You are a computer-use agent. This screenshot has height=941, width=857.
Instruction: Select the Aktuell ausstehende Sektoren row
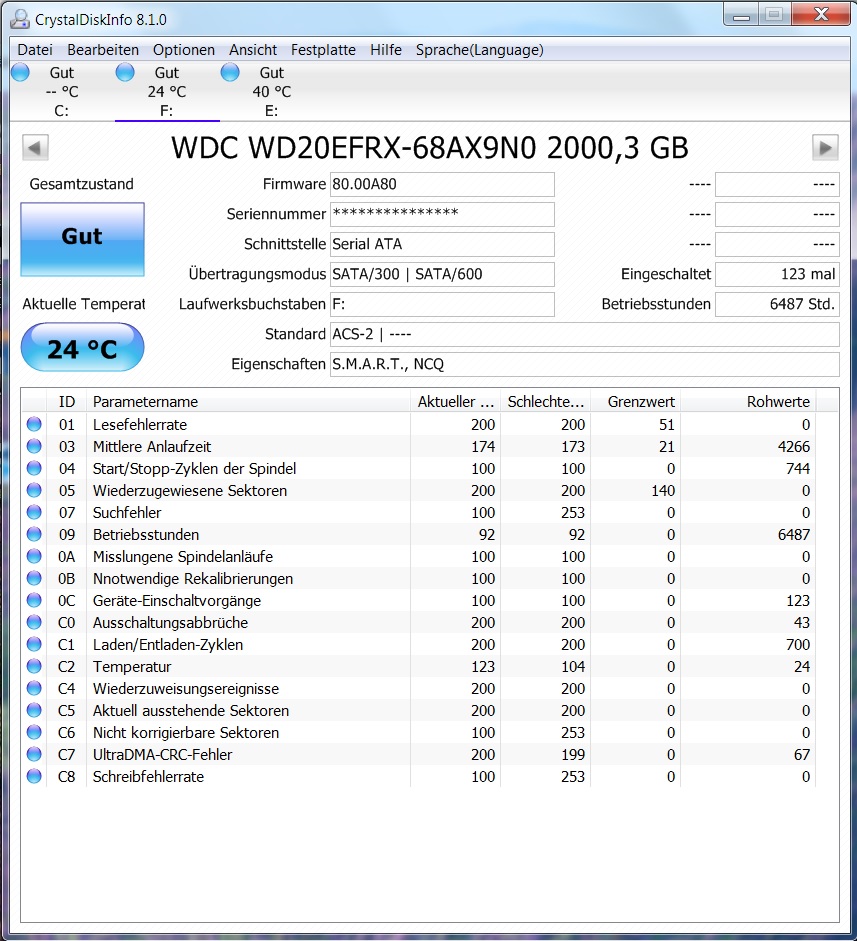point(418,711)
